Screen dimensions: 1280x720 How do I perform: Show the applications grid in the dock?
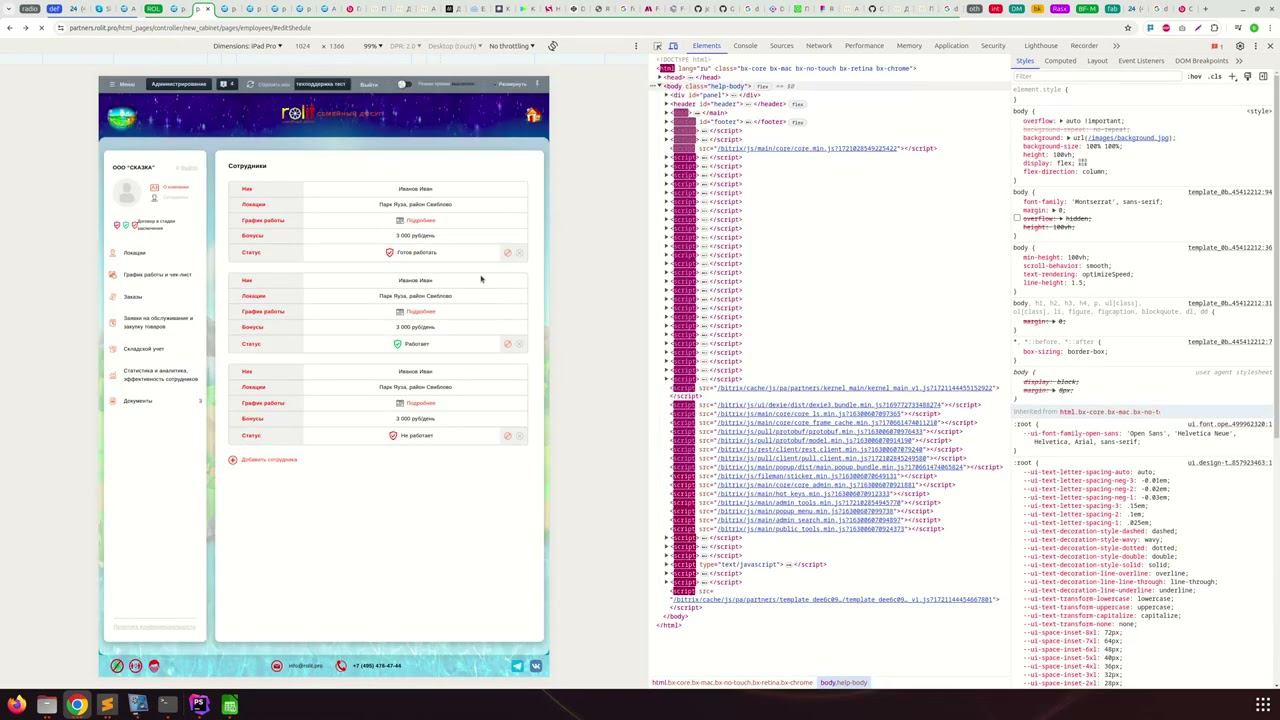tap(1263, 705)
